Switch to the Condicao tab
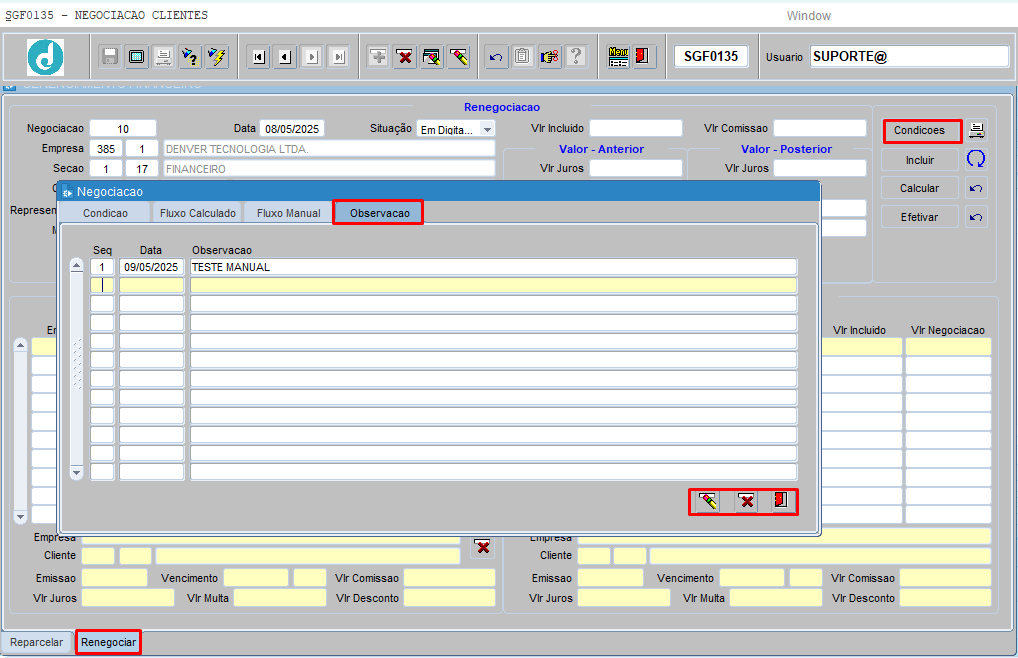1018x658 pixels. click(x=105, y=213)
